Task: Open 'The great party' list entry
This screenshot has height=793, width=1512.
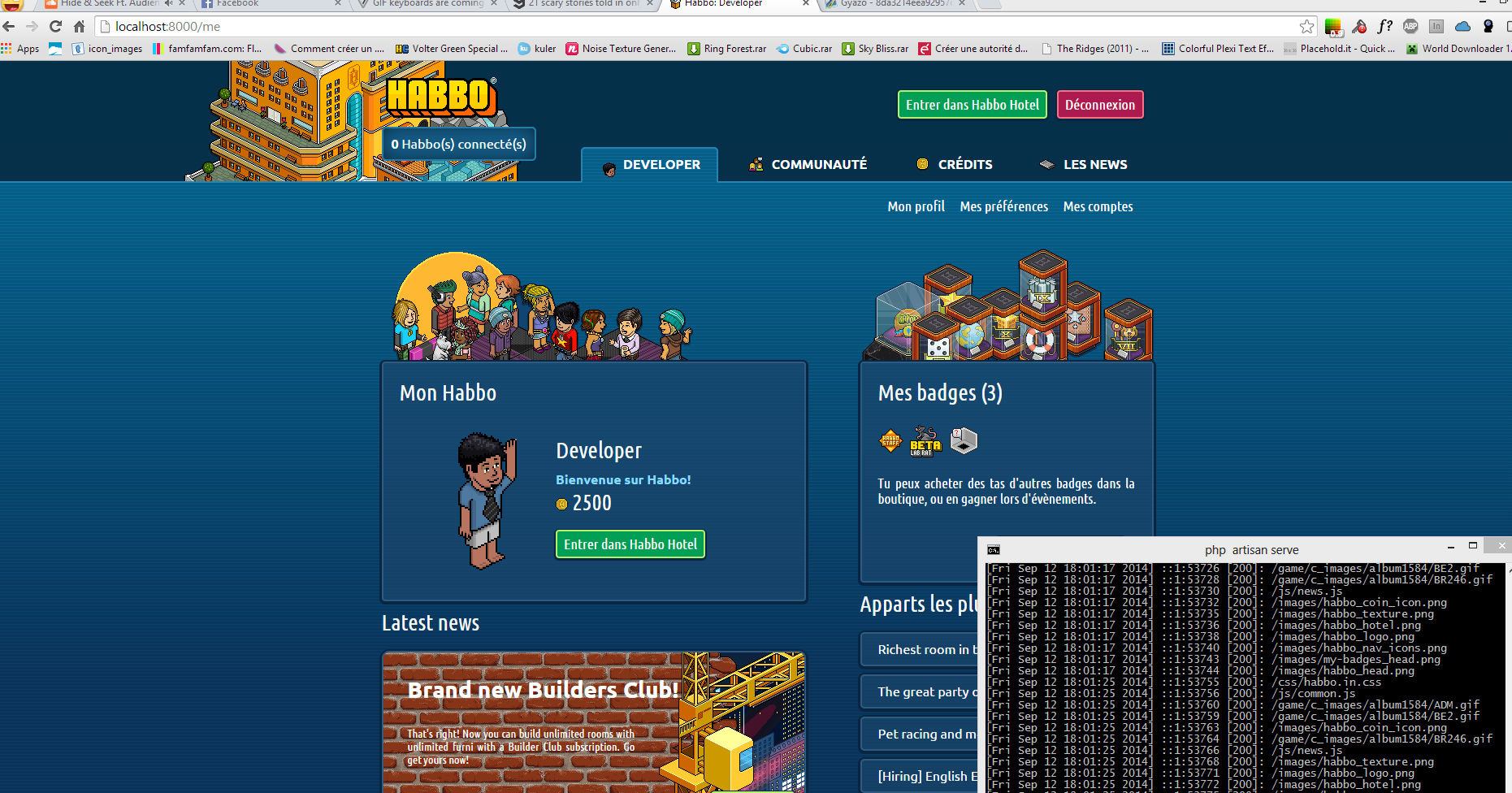Action: pyautogui.click(x=920, y=692)
